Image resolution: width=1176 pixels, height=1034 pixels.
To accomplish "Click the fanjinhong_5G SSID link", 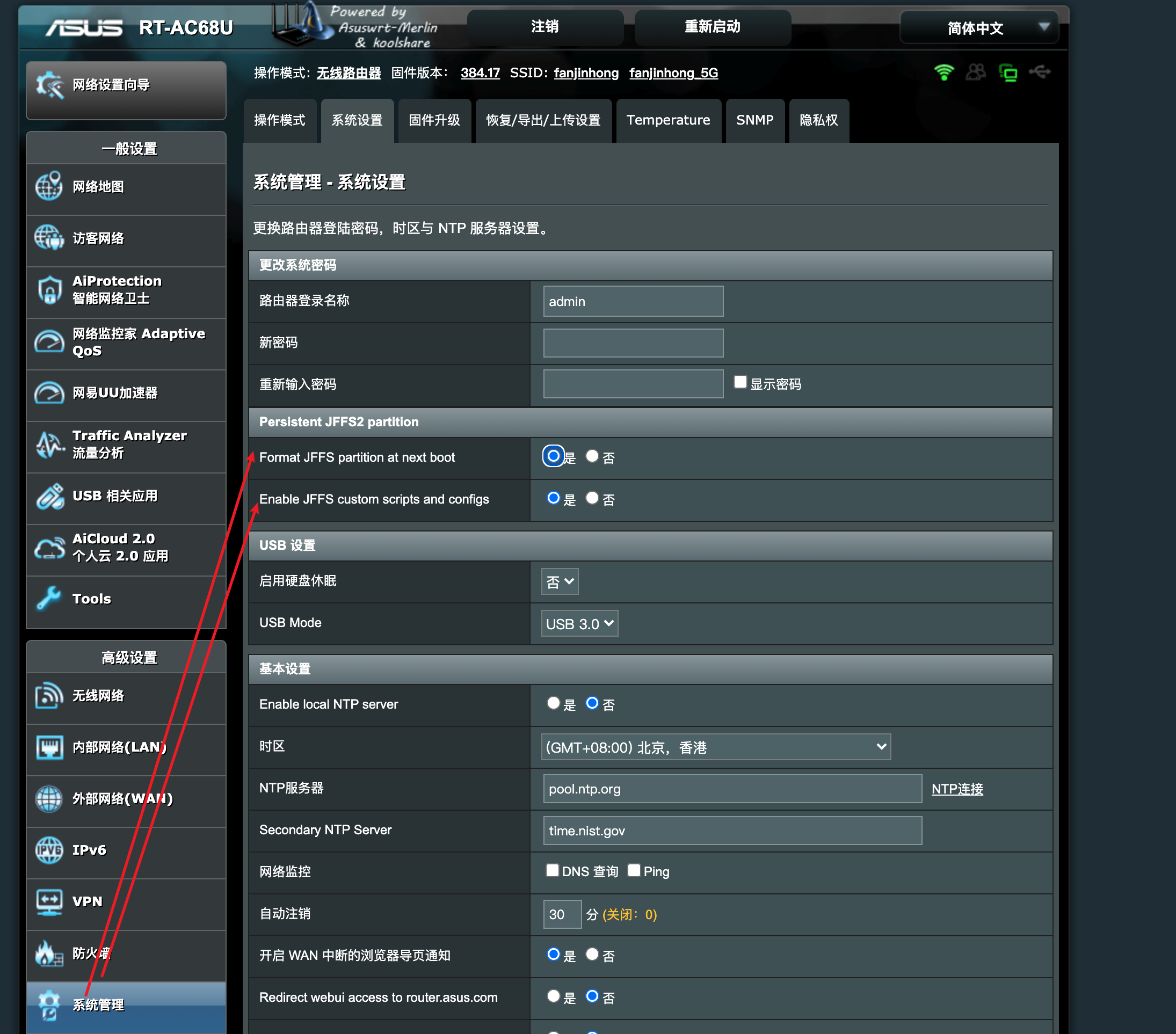I will click(x=673, y=73).
